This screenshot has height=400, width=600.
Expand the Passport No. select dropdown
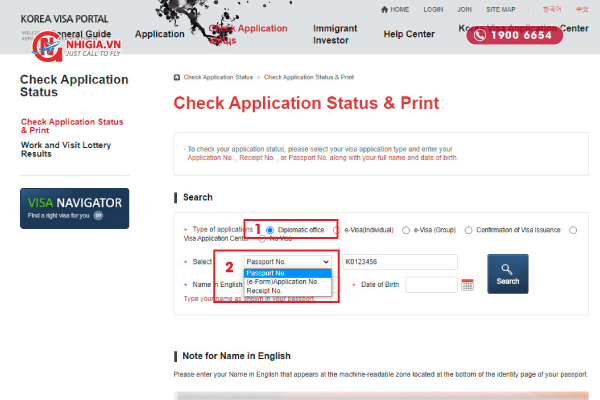tap(287, 262)
